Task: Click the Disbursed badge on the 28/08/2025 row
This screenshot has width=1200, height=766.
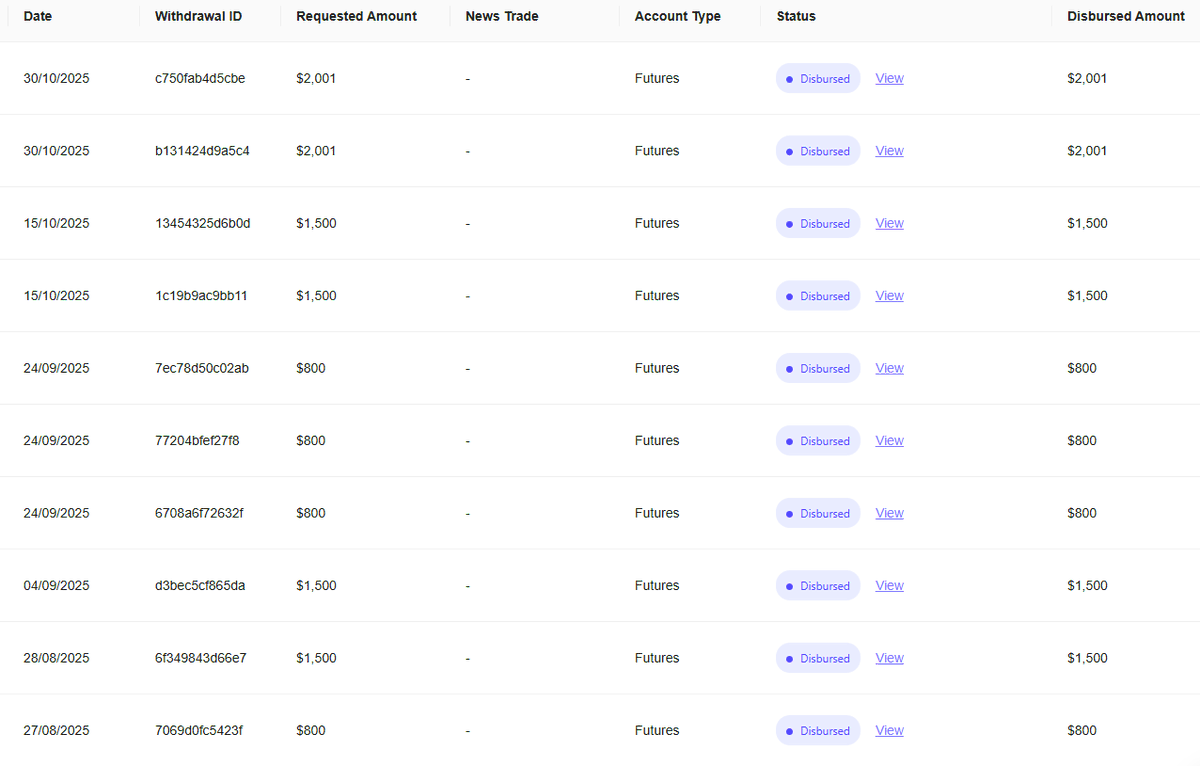Action: (x=818, y=658)
